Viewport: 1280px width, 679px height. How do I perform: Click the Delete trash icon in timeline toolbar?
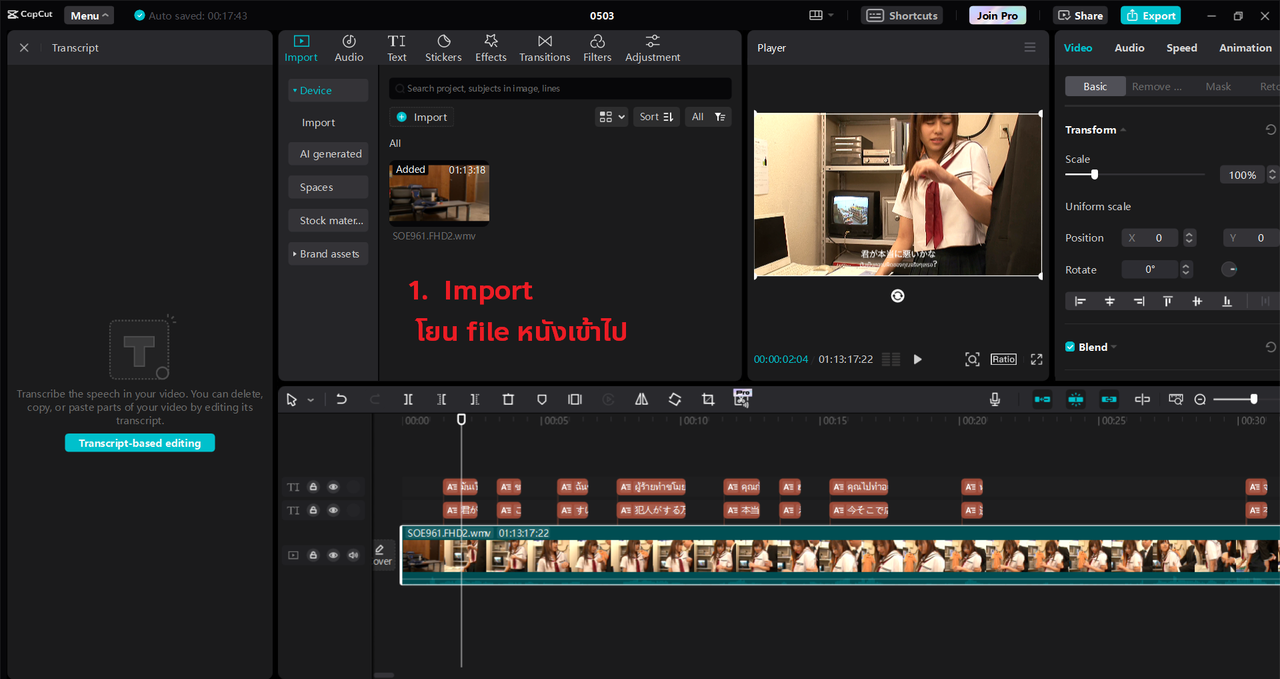508,399
